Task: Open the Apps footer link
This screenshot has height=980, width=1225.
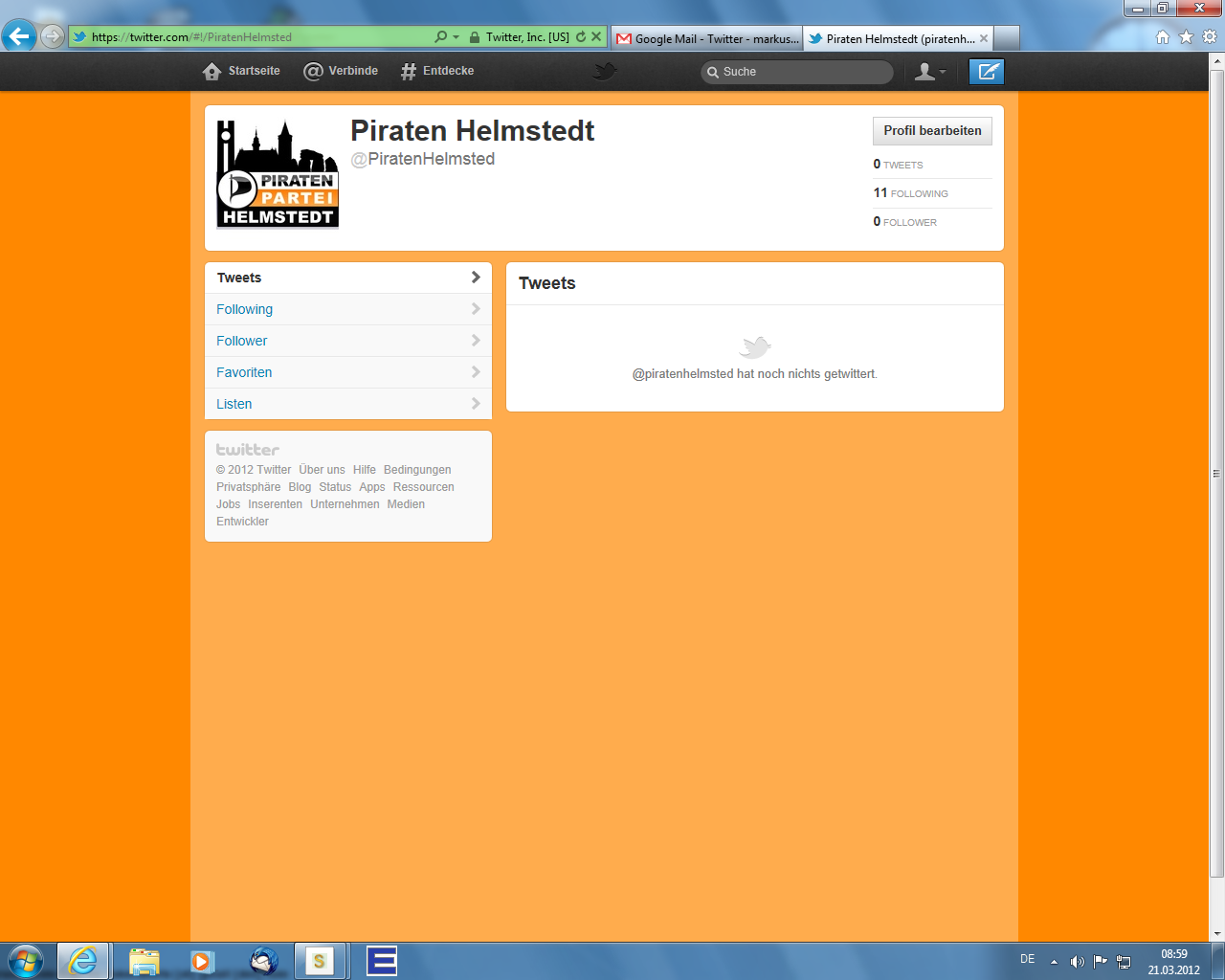Action: [372, 487]
